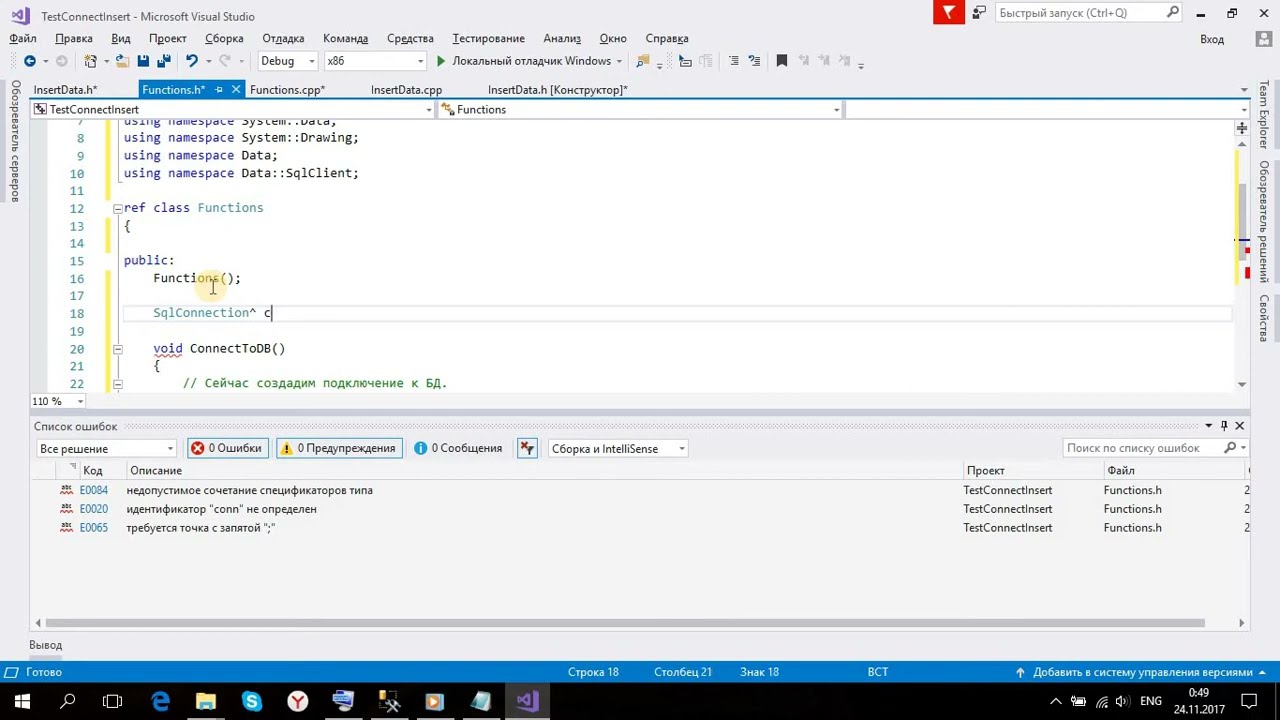The width and height of the screenshot is (1280, 720).
Task: Close the error list panel
Action: [x=1240, y=426]
